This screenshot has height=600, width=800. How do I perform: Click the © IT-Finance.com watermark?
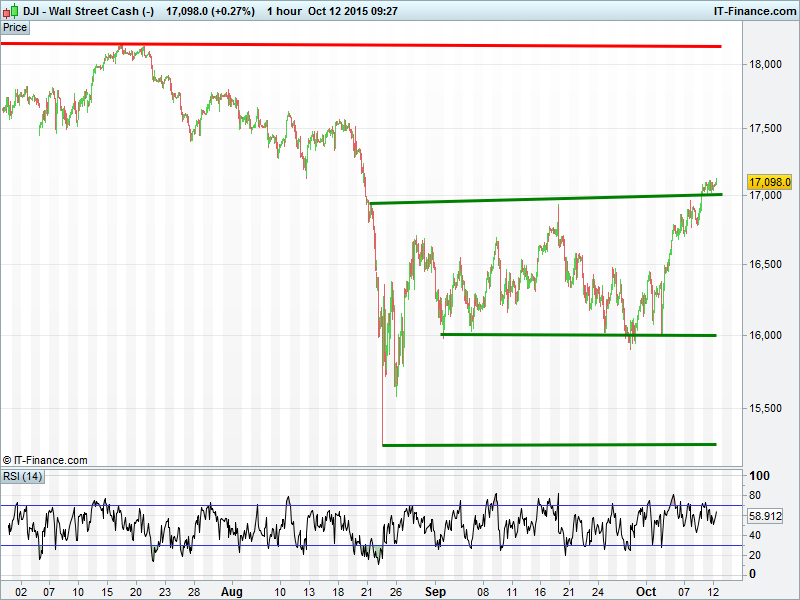45,460
